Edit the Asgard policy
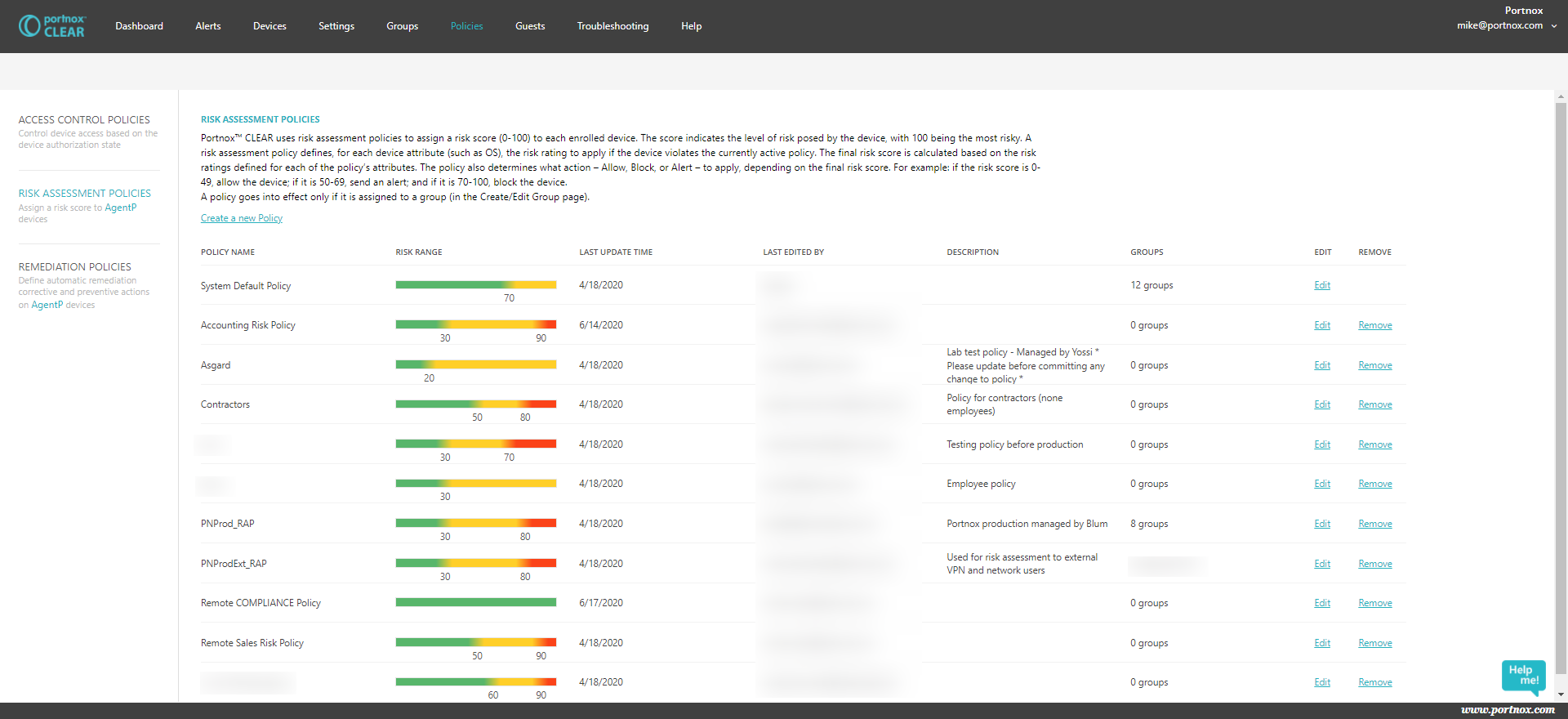 [1322, 365]
